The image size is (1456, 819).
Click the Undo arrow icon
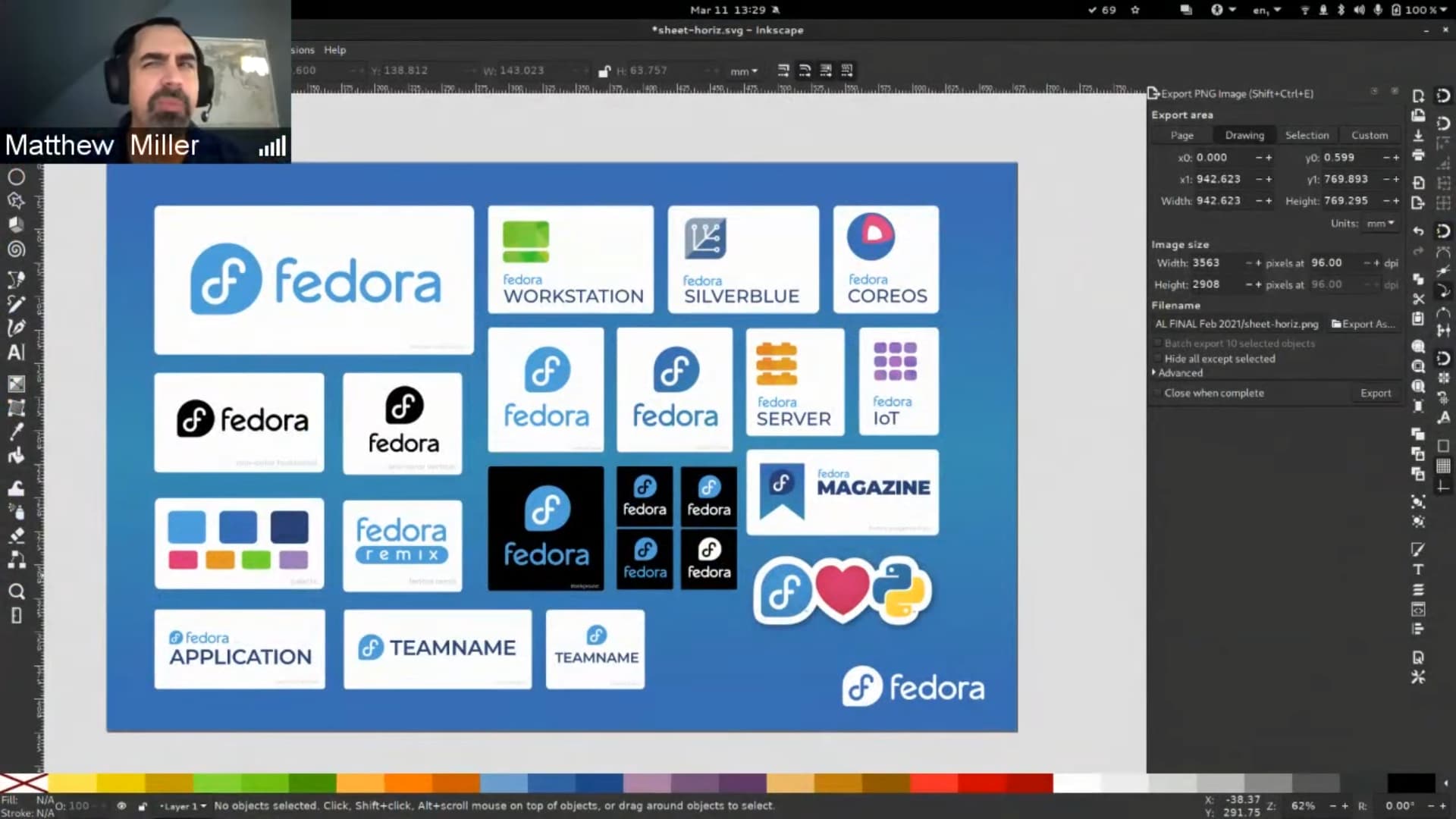1418,231
